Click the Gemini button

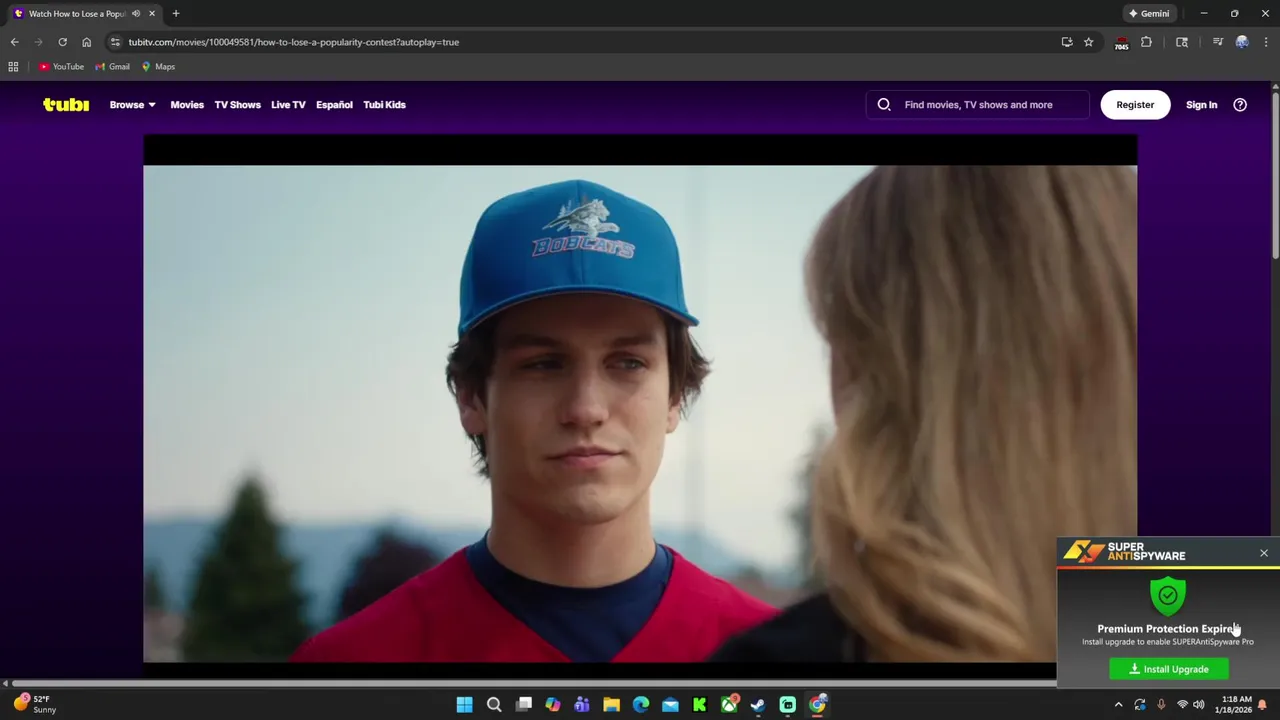[x=1149, y=14]
